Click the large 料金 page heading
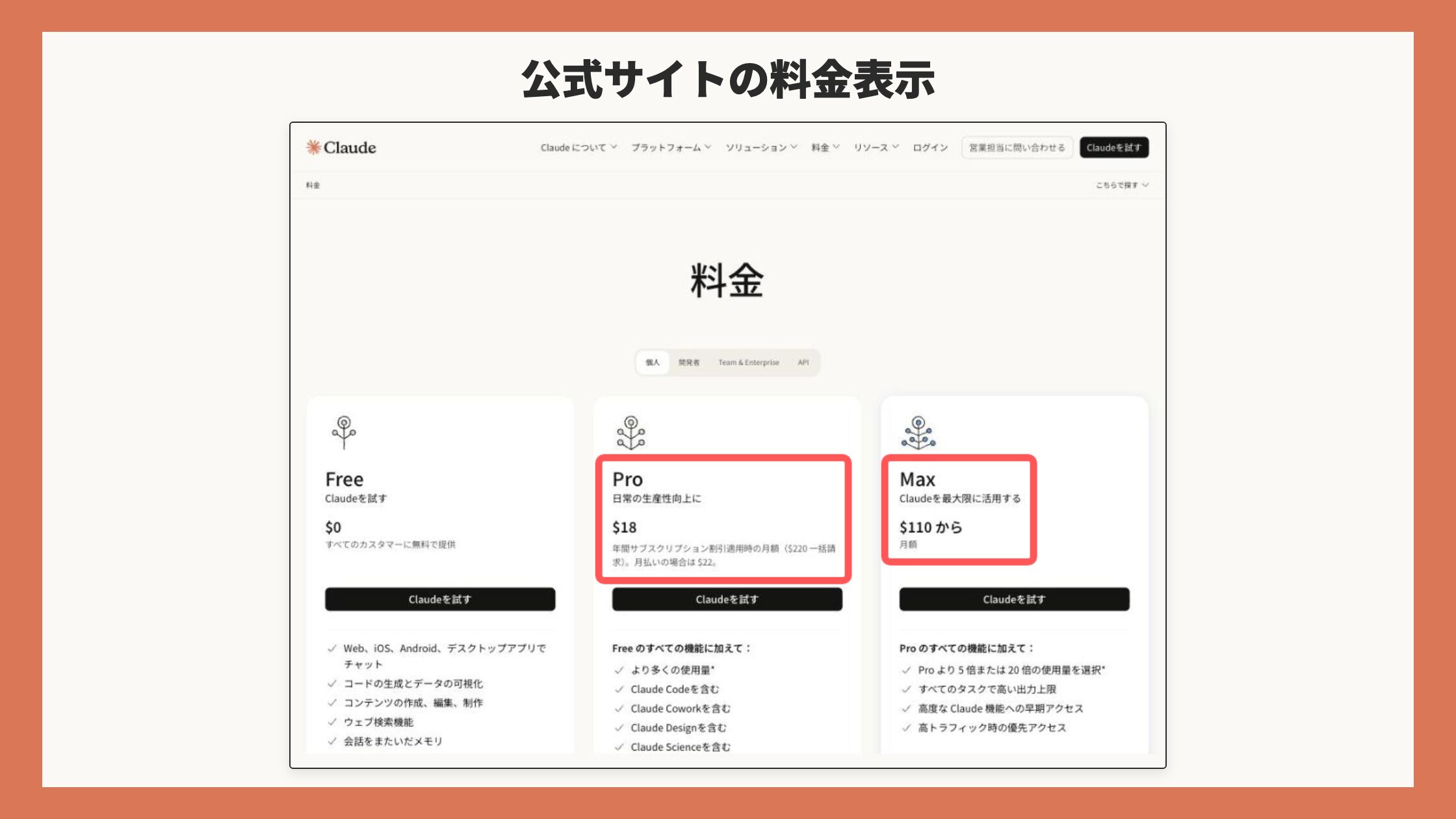 (727, 281)
